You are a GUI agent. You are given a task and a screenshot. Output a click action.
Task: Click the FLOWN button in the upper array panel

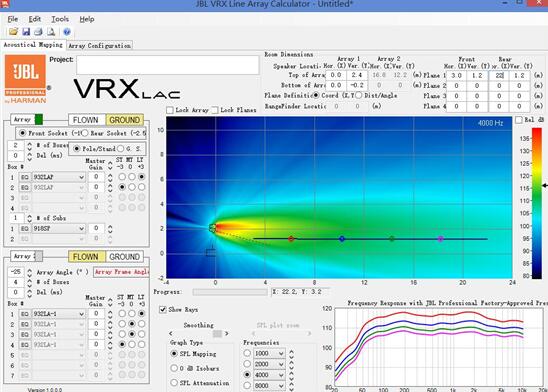point(86,120)
